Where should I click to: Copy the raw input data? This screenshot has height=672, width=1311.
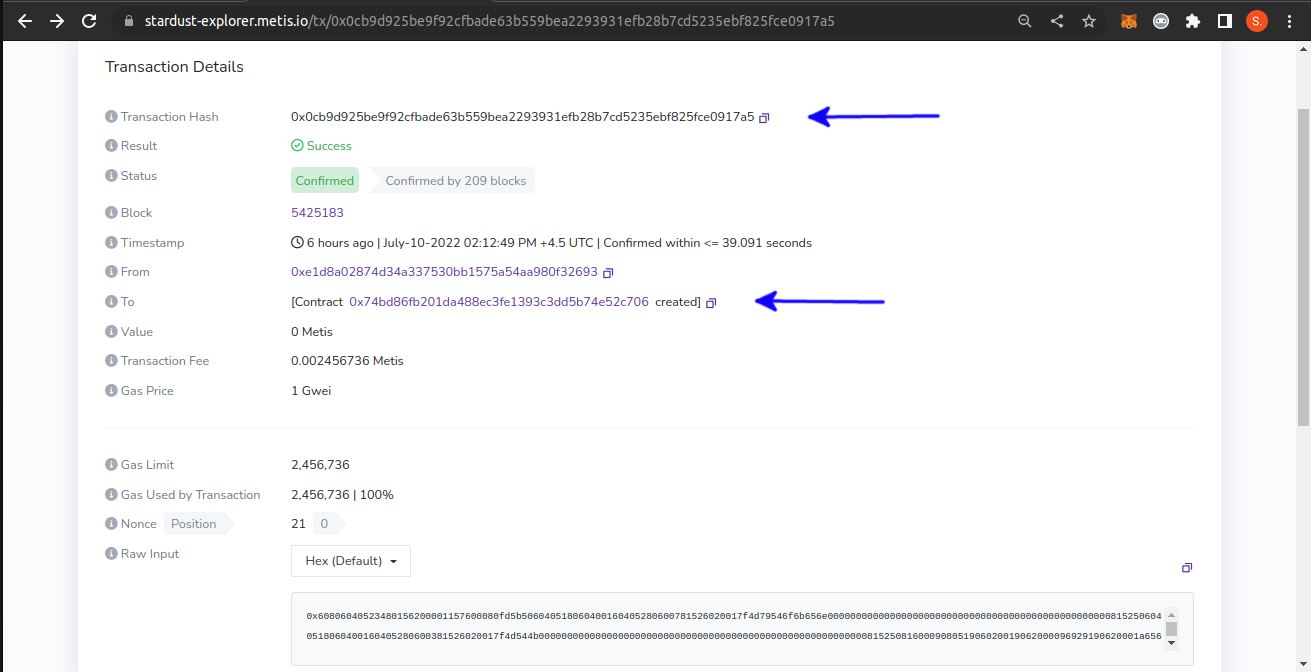pos(1186,568)
